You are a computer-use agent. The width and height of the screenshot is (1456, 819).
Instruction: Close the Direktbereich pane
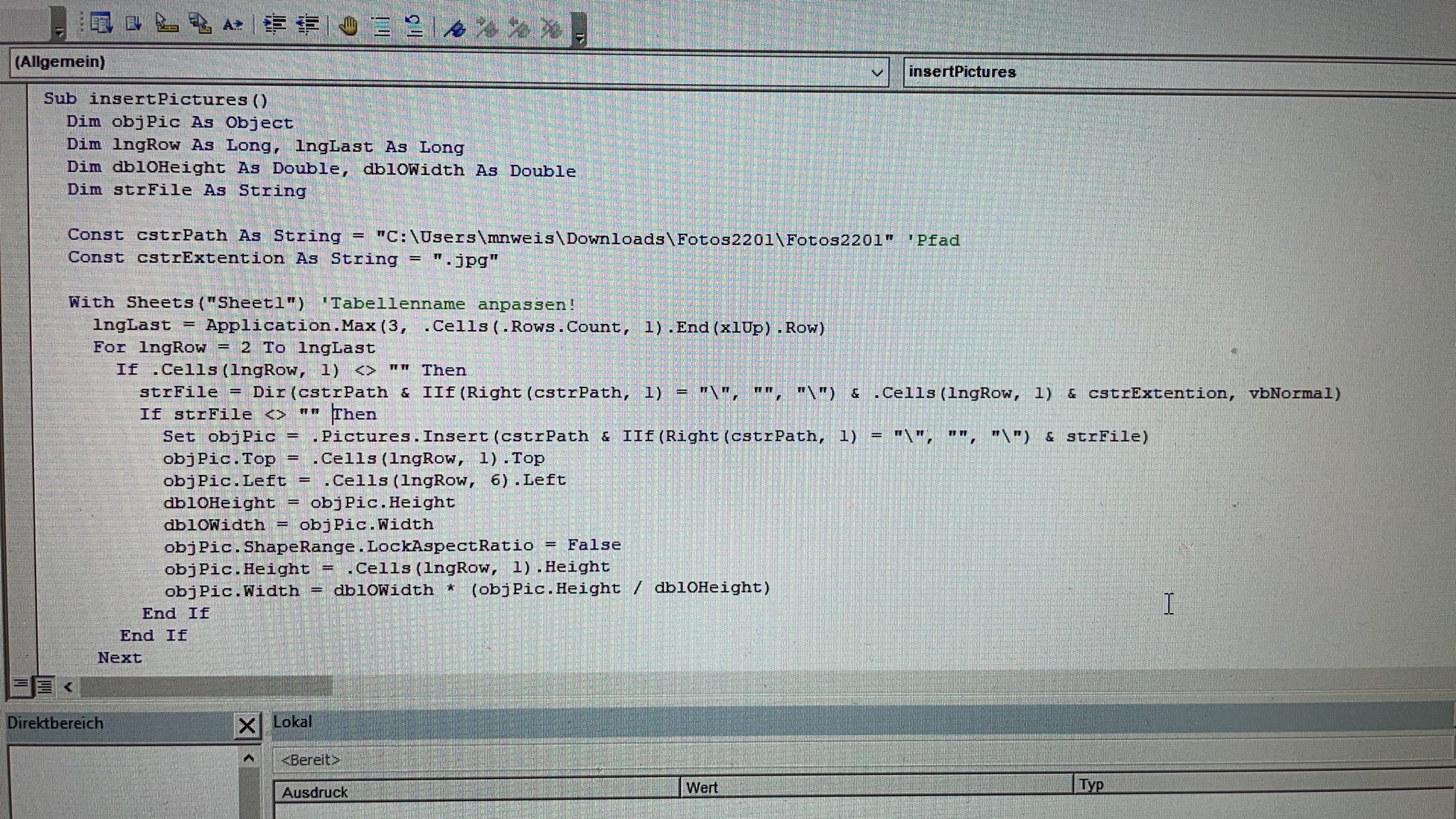(x=247, y=726)
